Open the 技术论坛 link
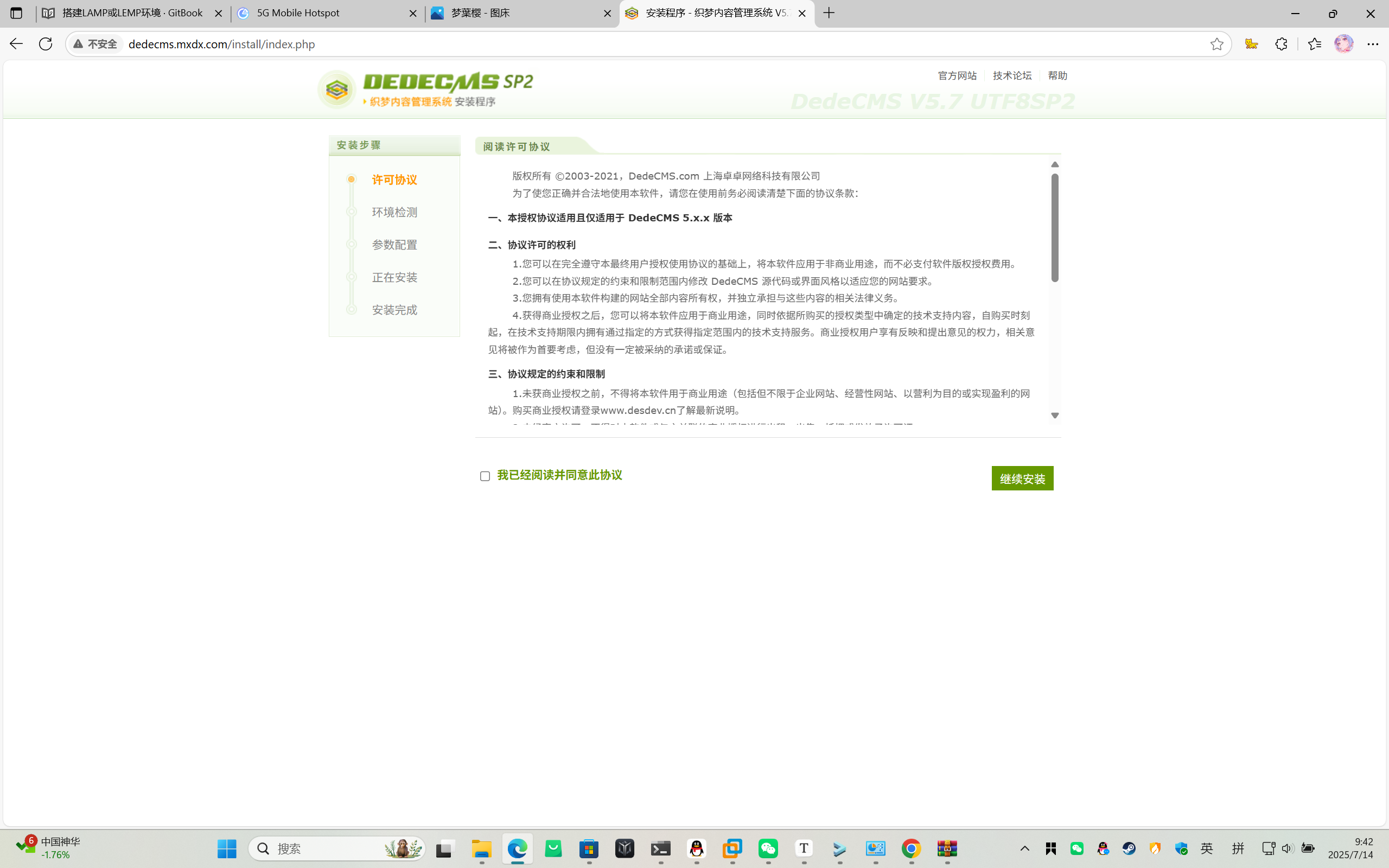This screenshot has height=868, width=1389. coord(1012,75)
